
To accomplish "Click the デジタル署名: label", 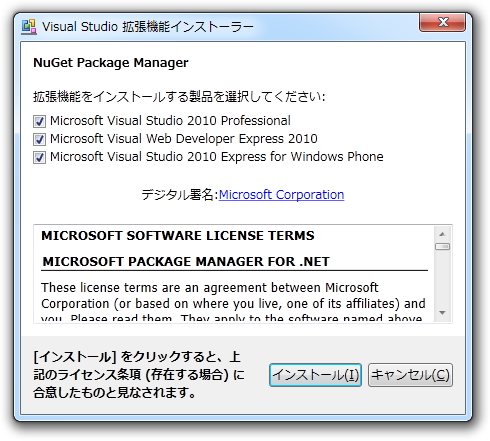I will [x=180, y=195].
